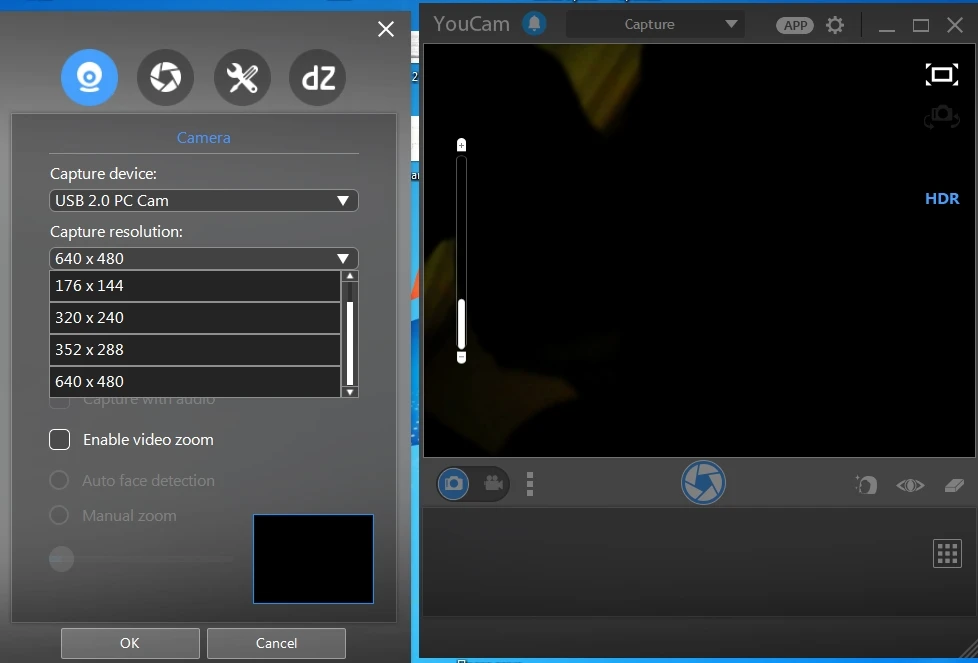Toggle the Capture with audio checkbox
978x663 pixels.
(60, 401)
